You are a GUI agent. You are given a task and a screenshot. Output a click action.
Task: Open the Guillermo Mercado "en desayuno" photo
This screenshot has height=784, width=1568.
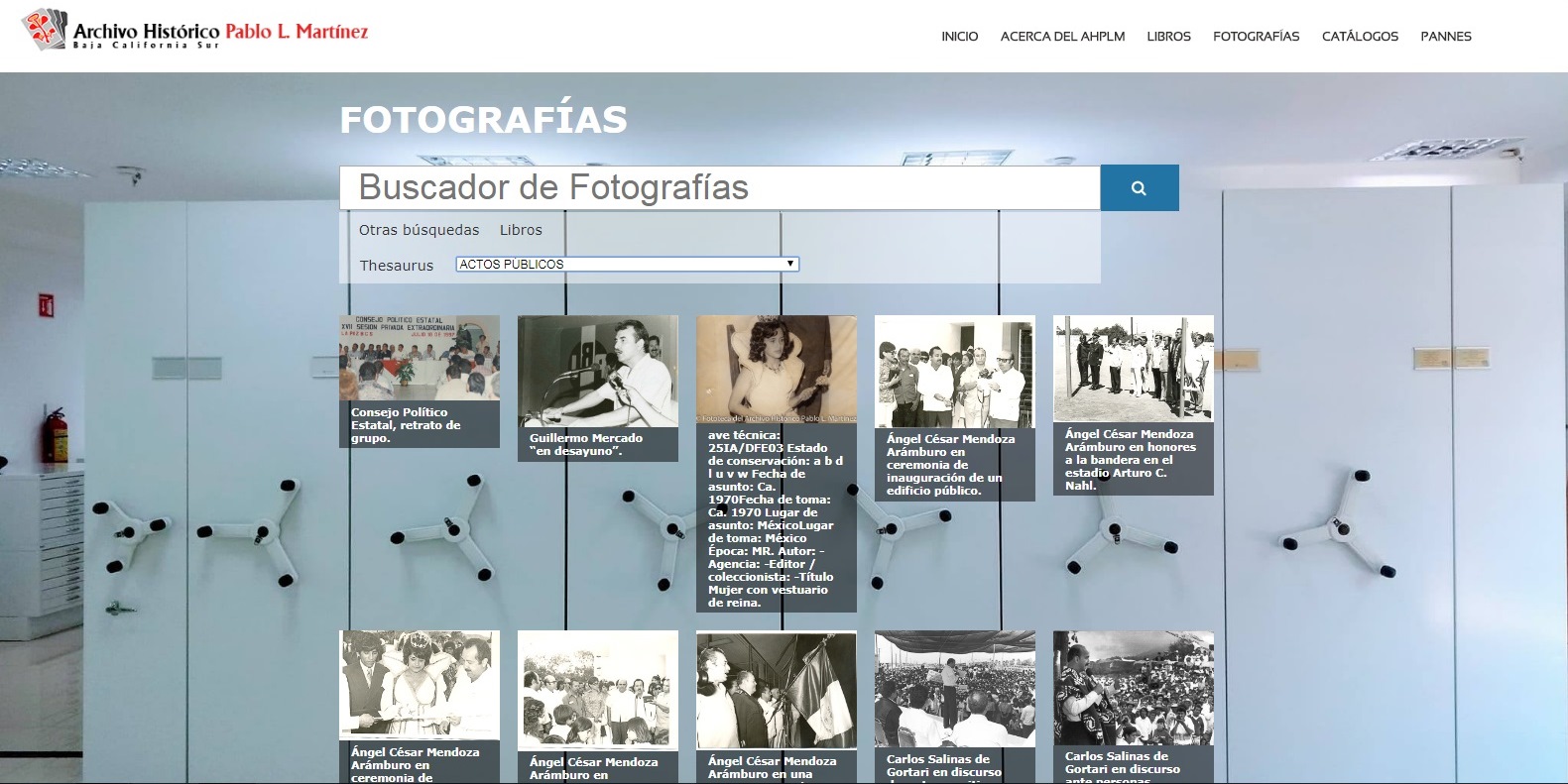pos(598,371)
